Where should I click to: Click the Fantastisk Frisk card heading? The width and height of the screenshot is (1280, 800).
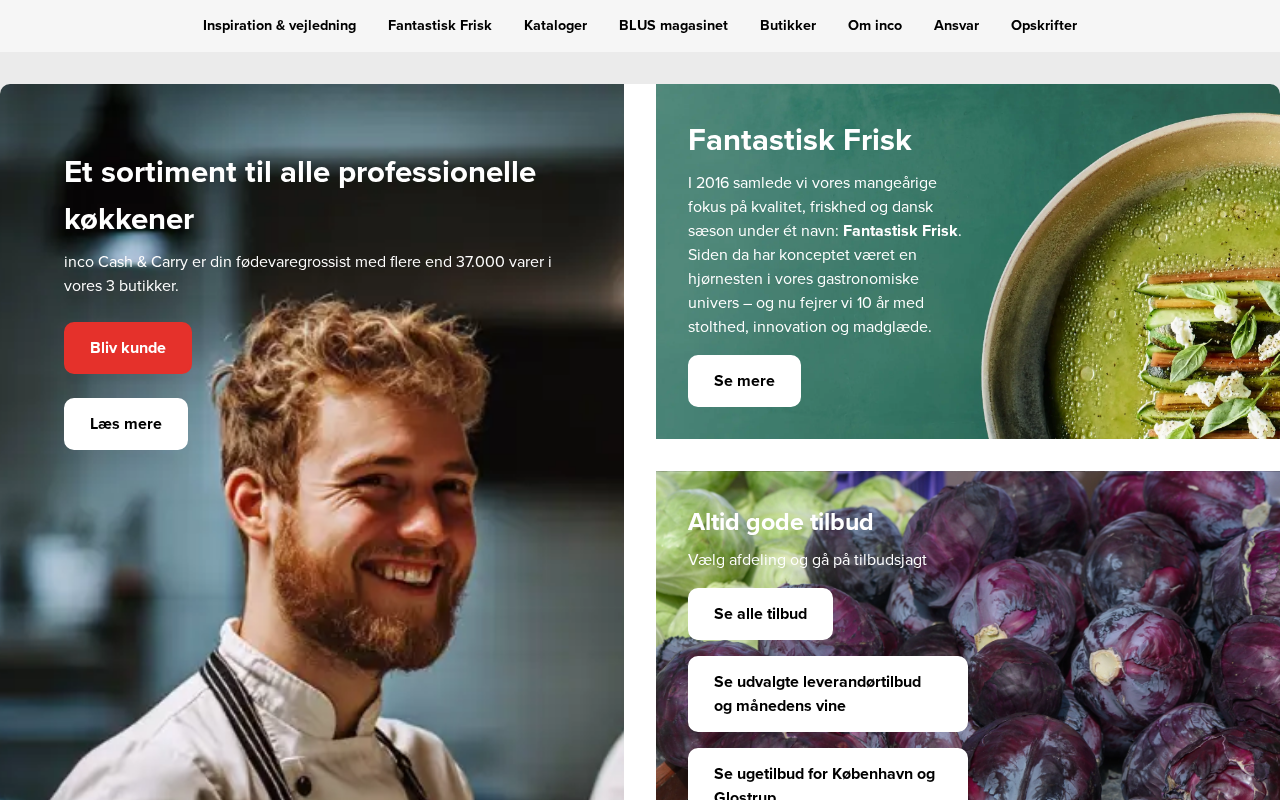point(800,140)
